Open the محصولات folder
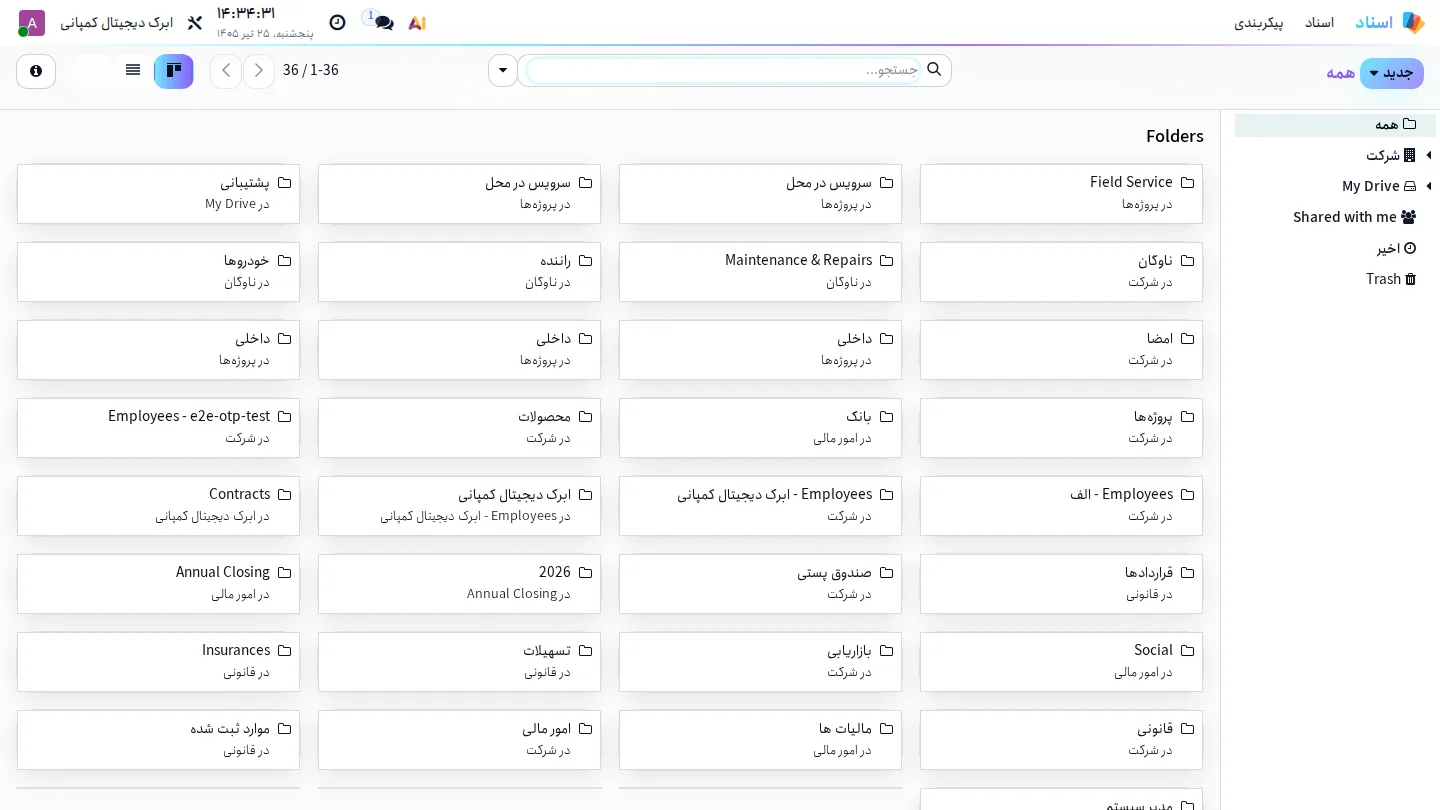 [x=459, y=428]
